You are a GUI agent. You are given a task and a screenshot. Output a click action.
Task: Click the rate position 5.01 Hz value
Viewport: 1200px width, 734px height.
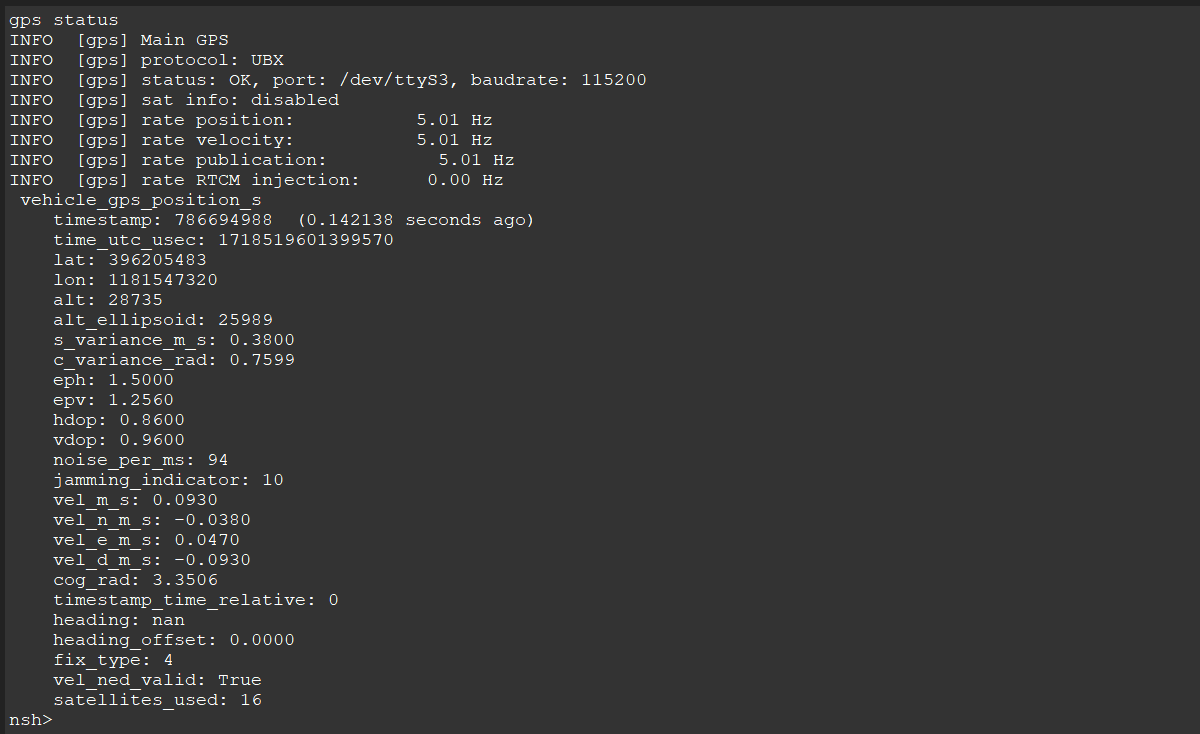click(454, 120)
